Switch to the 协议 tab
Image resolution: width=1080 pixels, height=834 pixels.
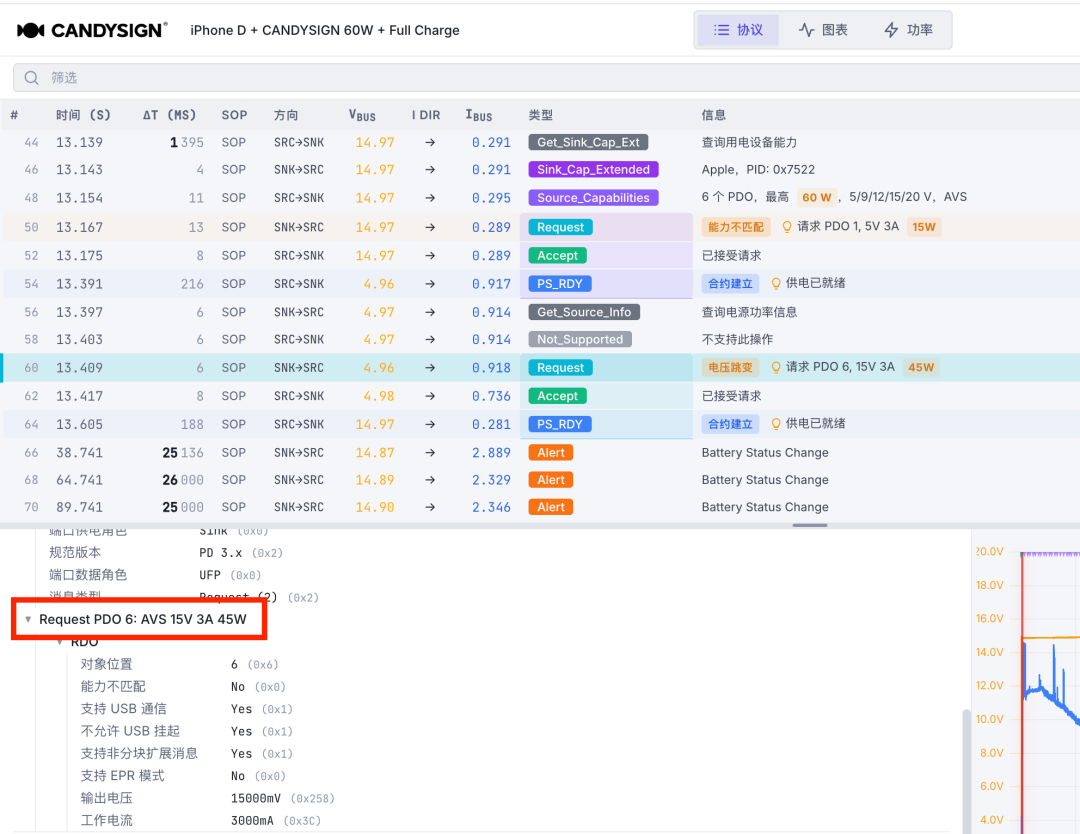[738, 30]
